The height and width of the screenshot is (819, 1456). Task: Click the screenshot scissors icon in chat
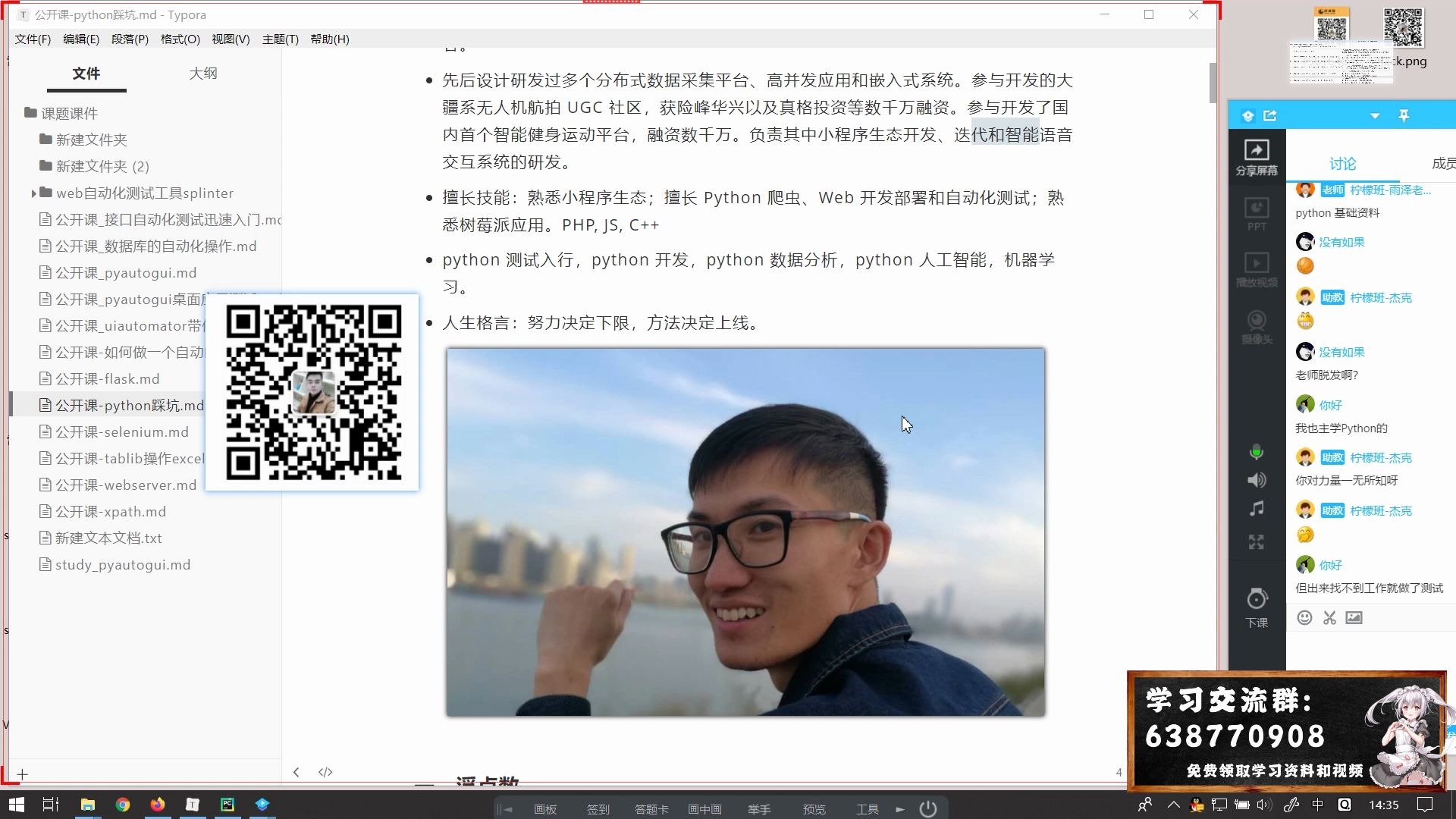[1329, 618]
